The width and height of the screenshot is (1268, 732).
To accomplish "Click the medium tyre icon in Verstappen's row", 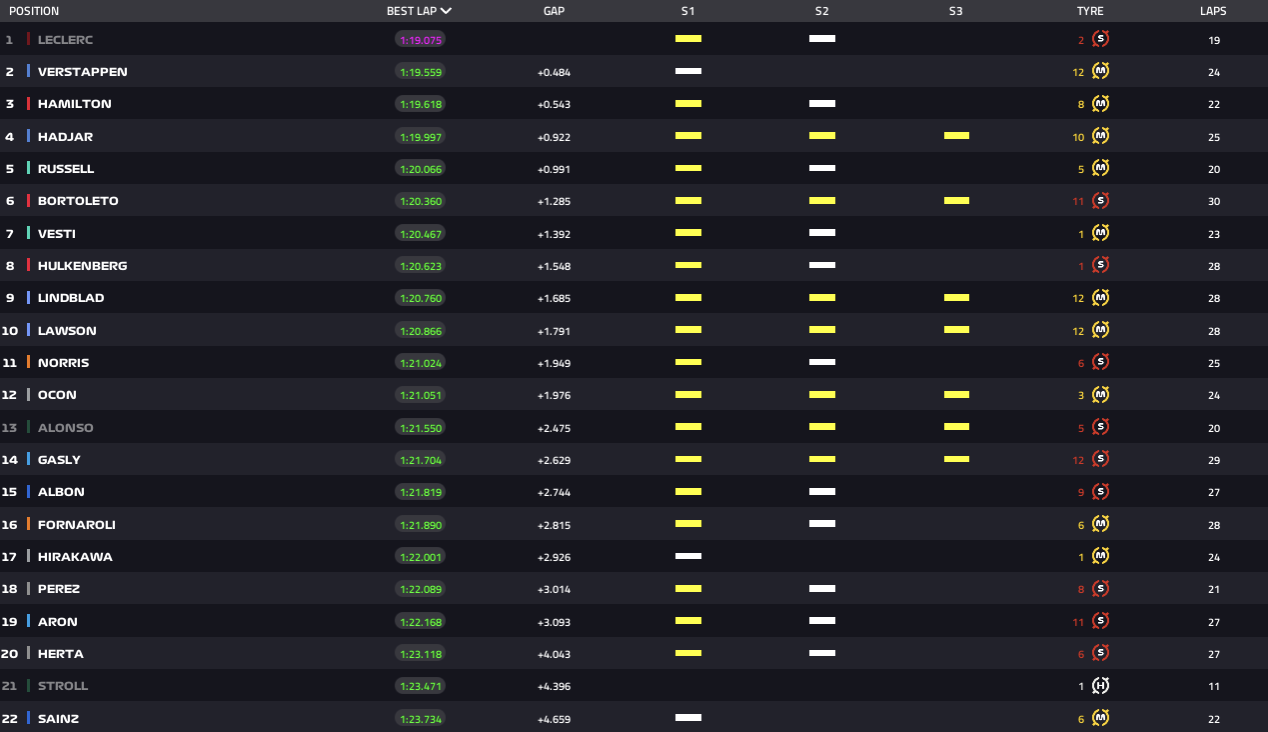I will [1101, 71].
